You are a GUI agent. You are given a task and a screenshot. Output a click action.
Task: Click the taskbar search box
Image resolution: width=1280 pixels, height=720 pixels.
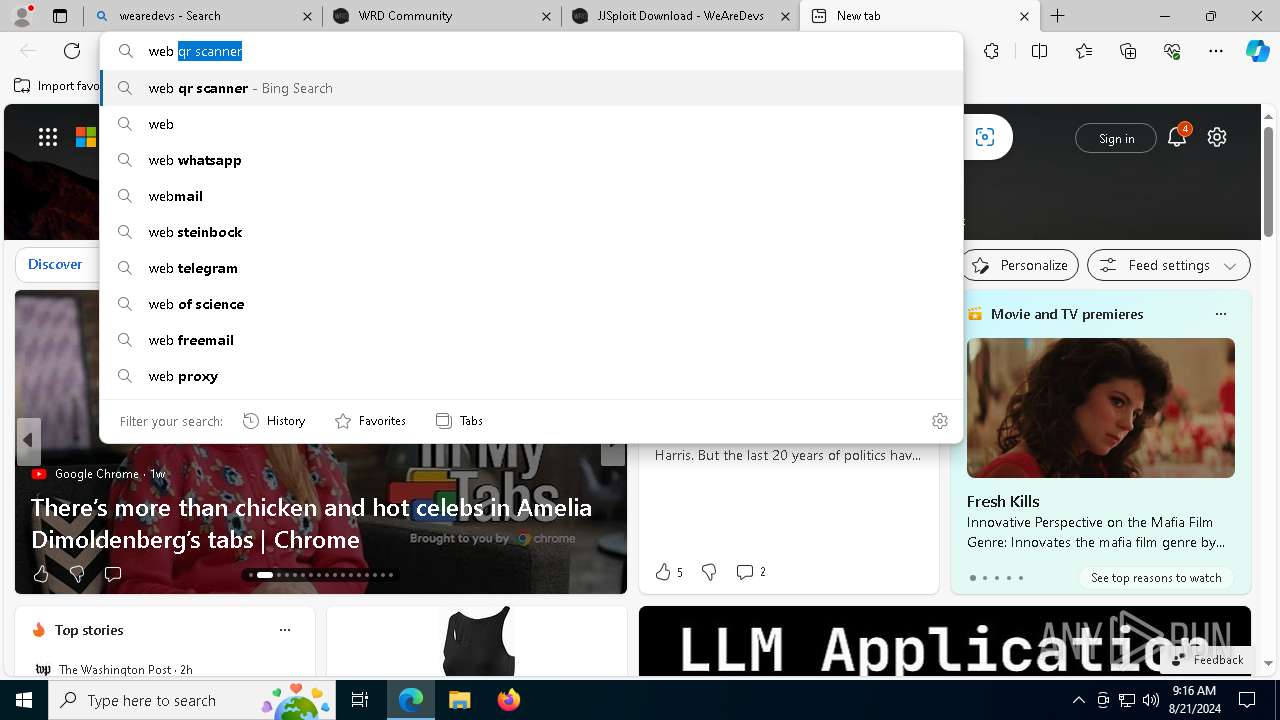pos(191,700)
